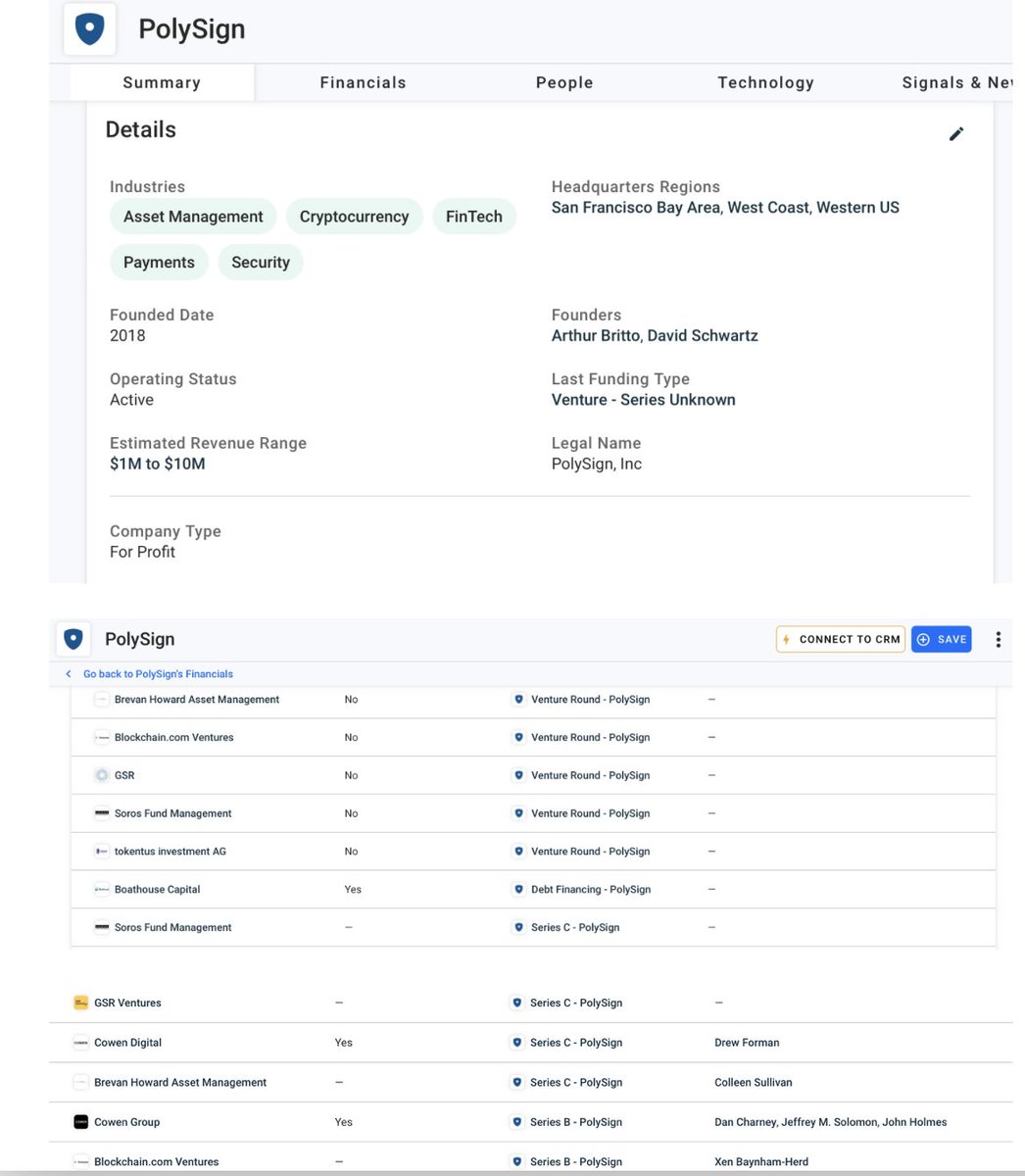Click the Cowen Digital logo
Viewport: 1025px width, 1176px height.
[x=81, y=1043]
